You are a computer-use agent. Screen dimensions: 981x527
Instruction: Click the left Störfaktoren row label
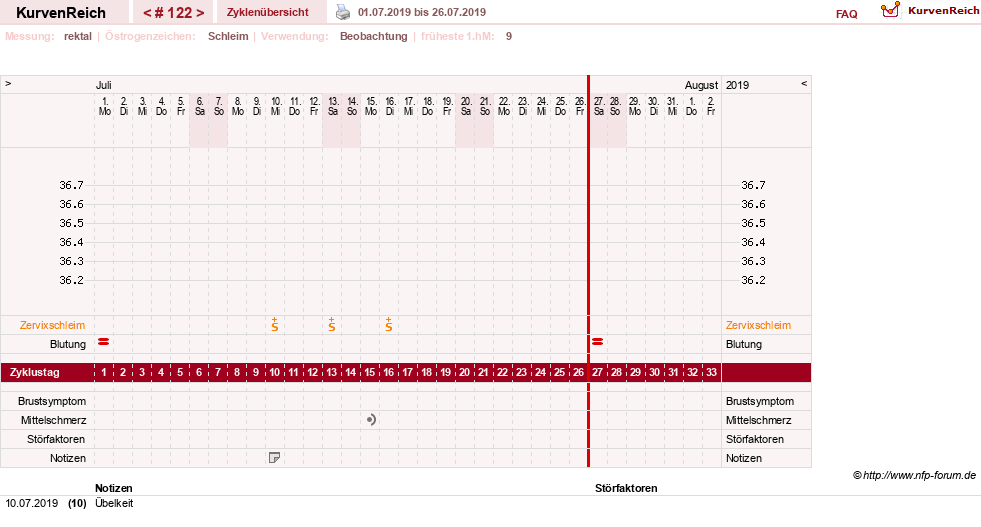point(55,439)
